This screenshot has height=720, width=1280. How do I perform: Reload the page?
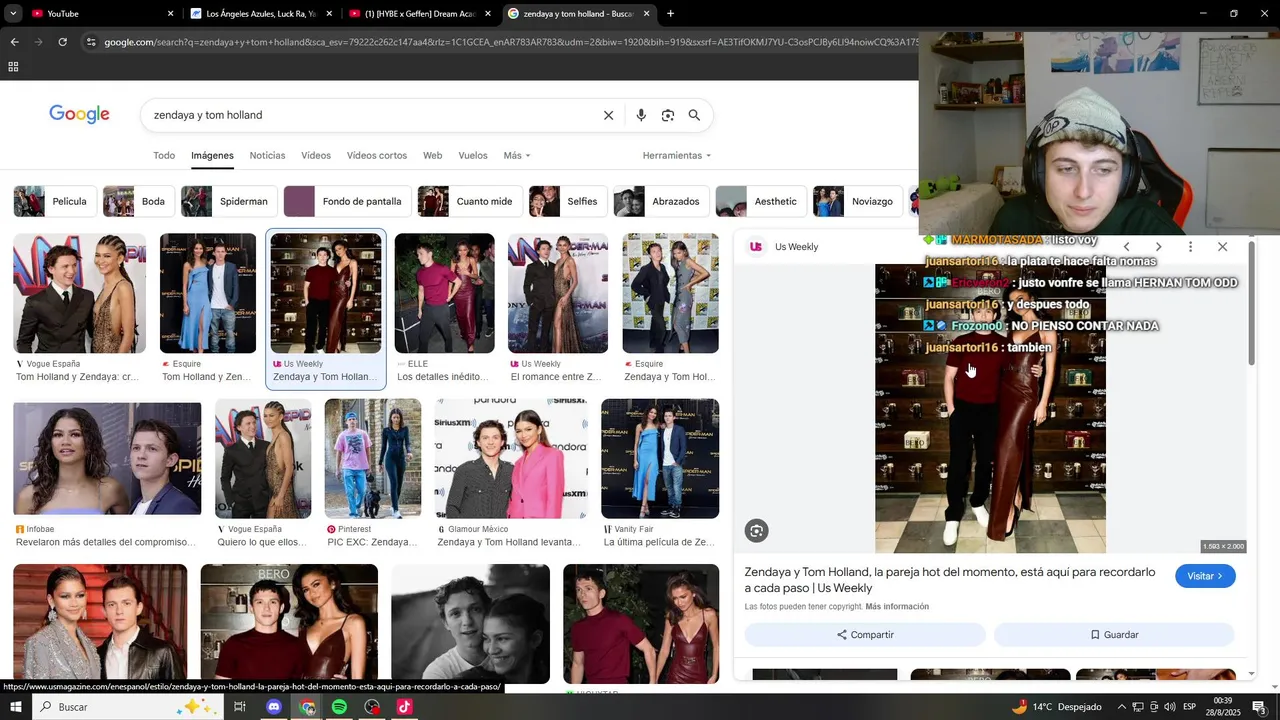62,42
